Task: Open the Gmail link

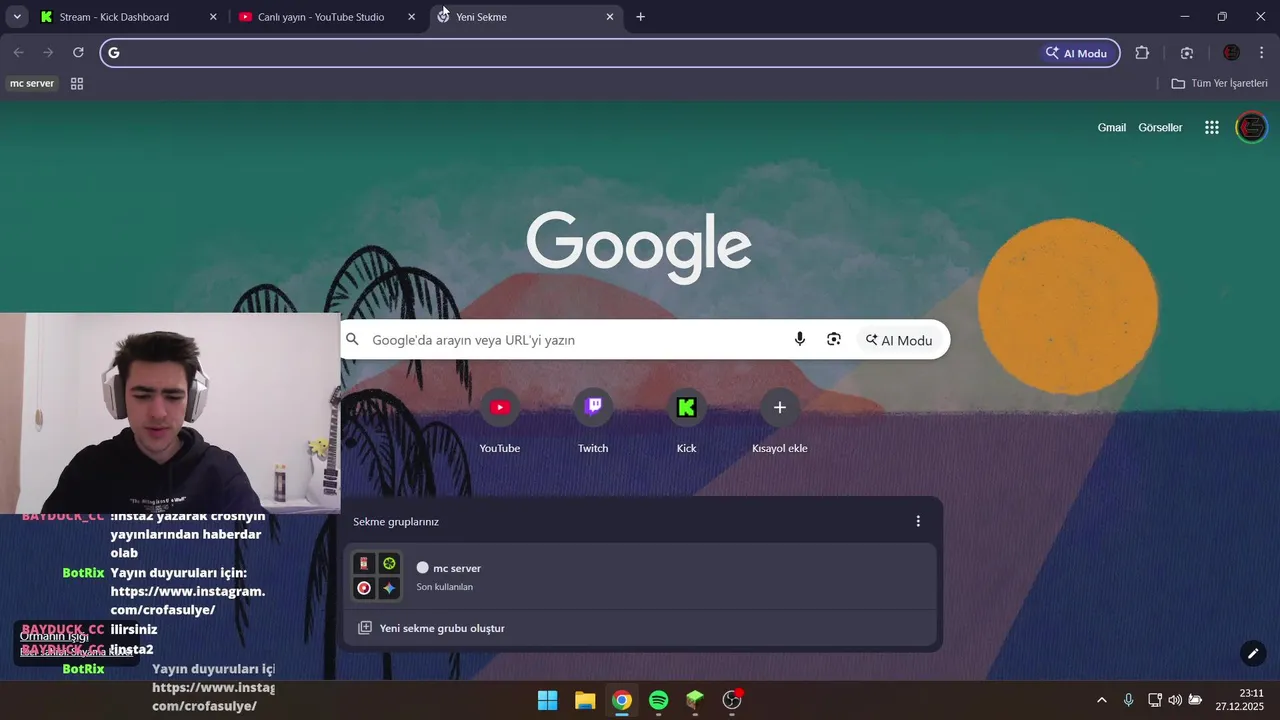Action: (1112, 128)
